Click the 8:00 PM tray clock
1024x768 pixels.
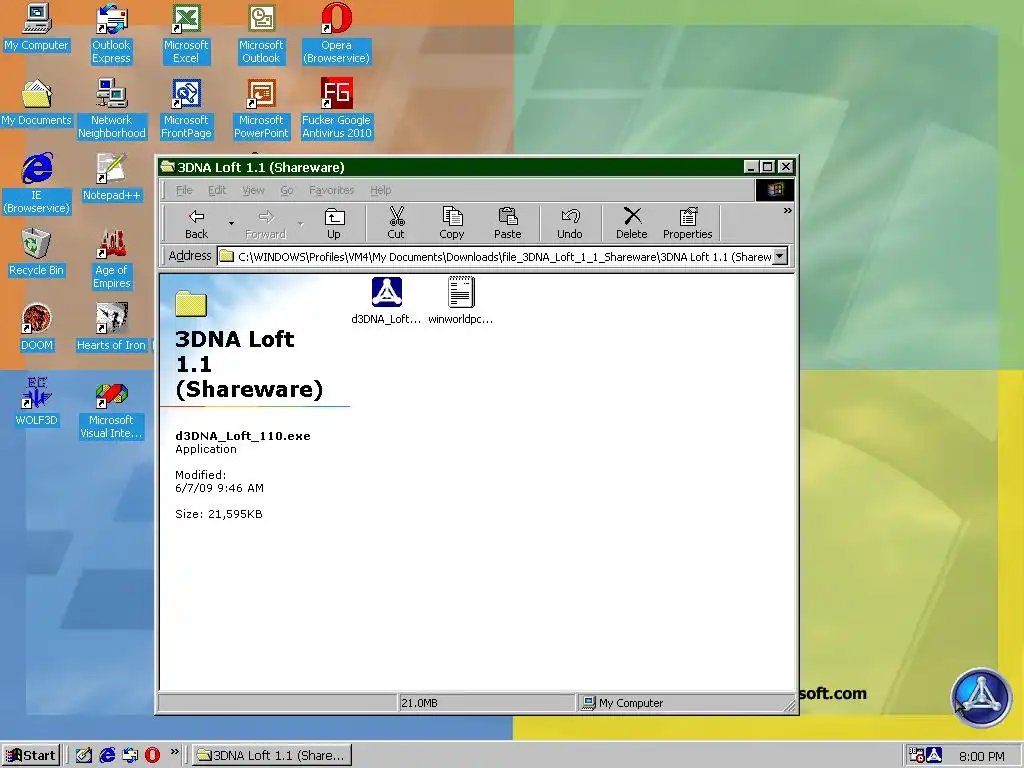982,756
